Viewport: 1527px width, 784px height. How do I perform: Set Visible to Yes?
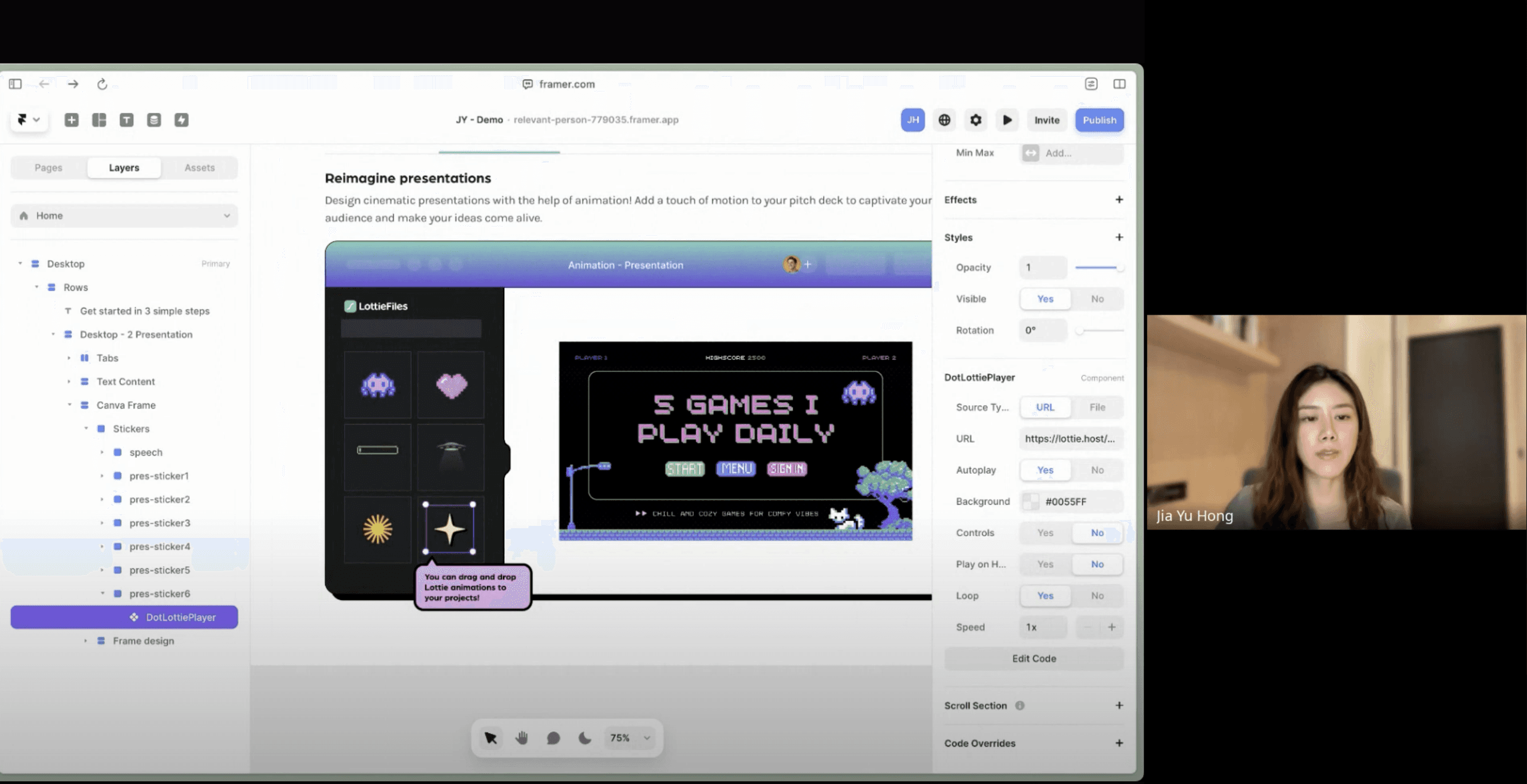[x=1045, y=299]
